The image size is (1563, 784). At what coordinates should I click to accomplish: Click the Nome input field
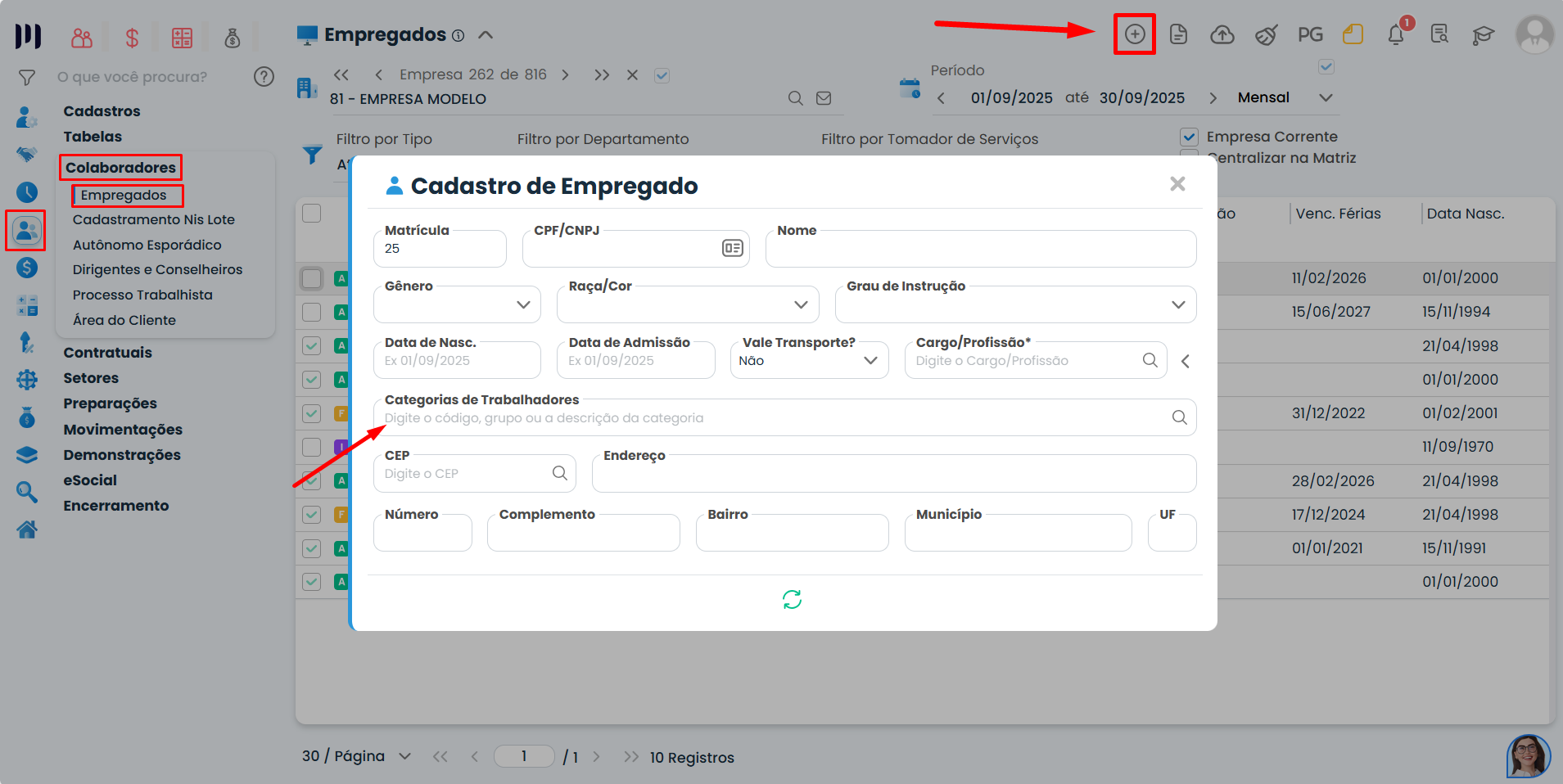click(x=980, y=250)
